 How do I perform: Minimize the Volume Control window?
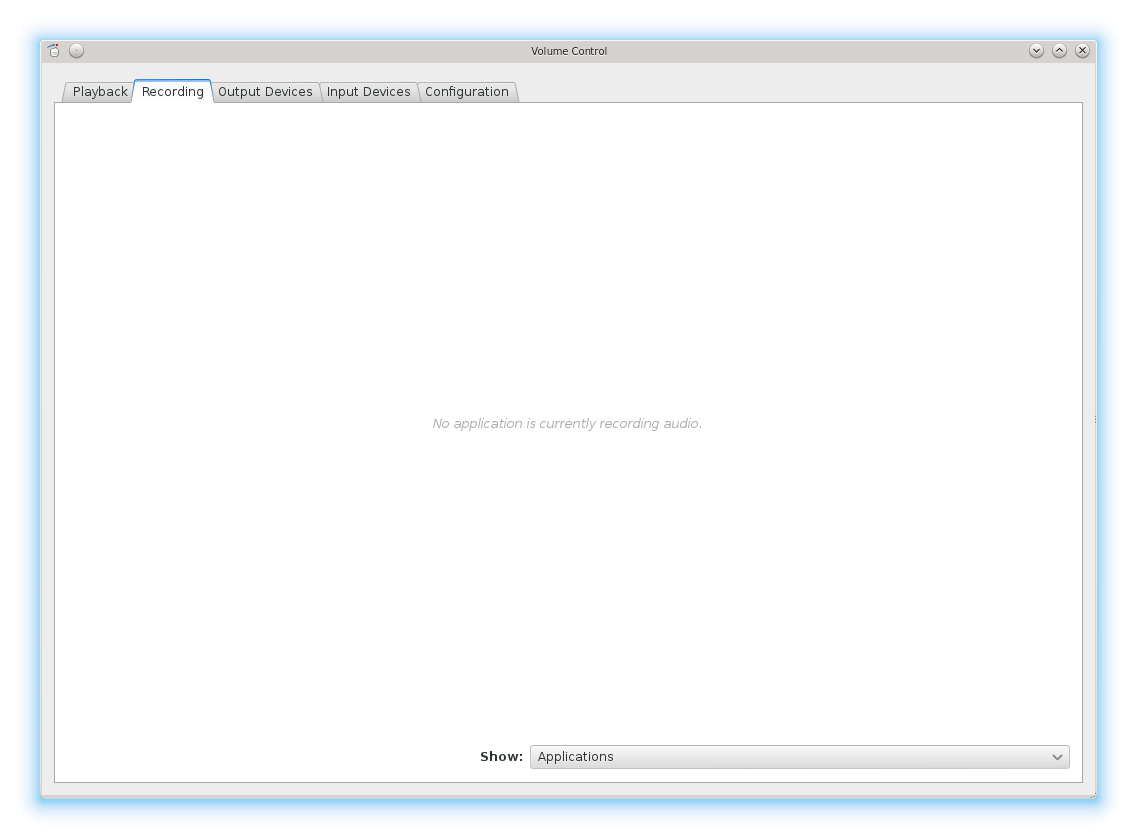point(1036,51)
